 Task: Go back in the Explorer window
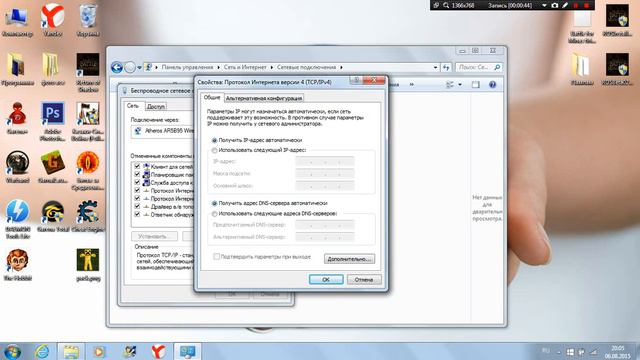pos(117,67)
